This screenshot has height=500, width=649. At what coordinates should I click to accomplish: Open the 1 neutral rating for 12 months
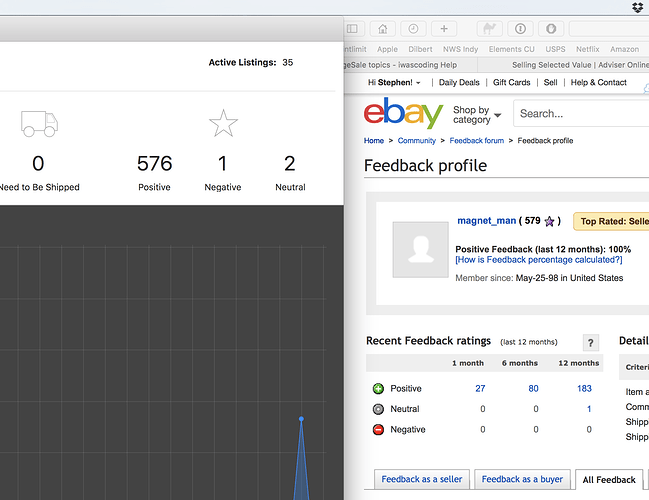pyautogui.click(x=589, y=409)
